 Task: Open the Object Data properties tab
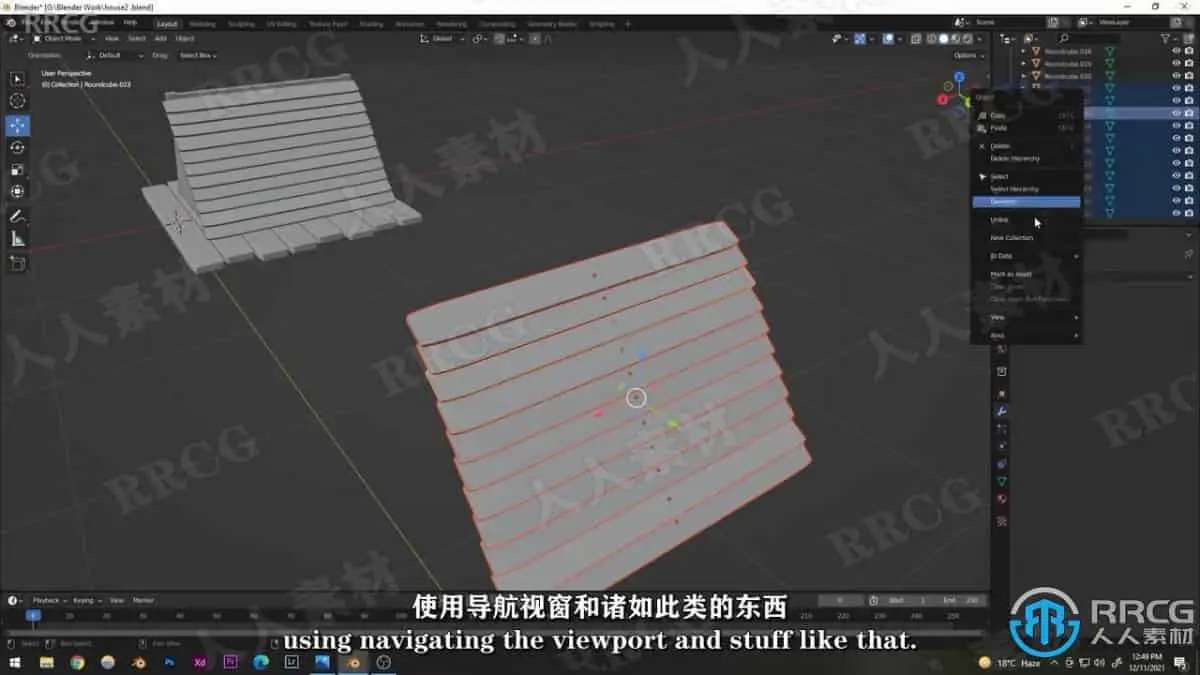[x=1001, y=481]
